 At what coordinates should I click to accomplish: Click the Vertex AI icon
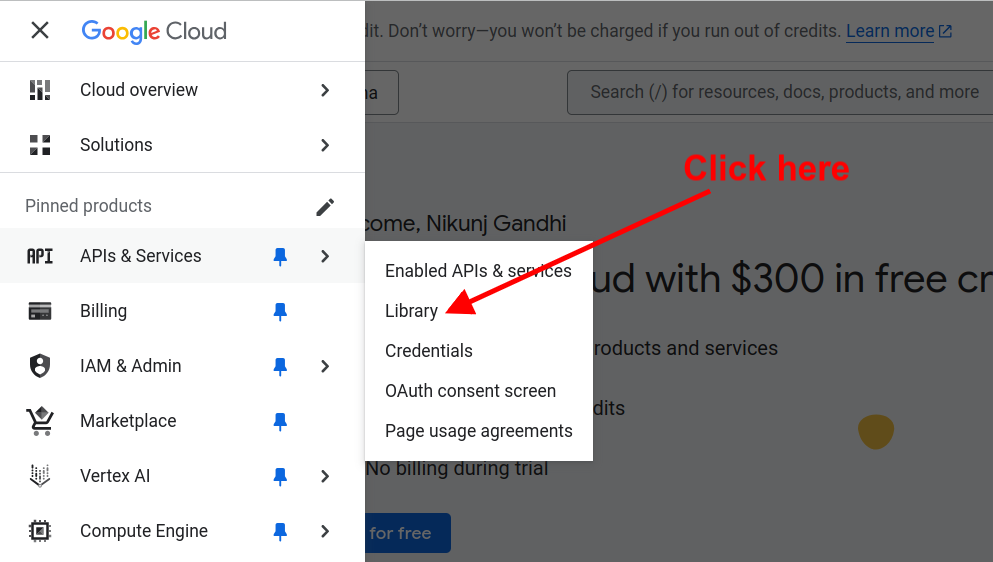[x=40, y=476]
